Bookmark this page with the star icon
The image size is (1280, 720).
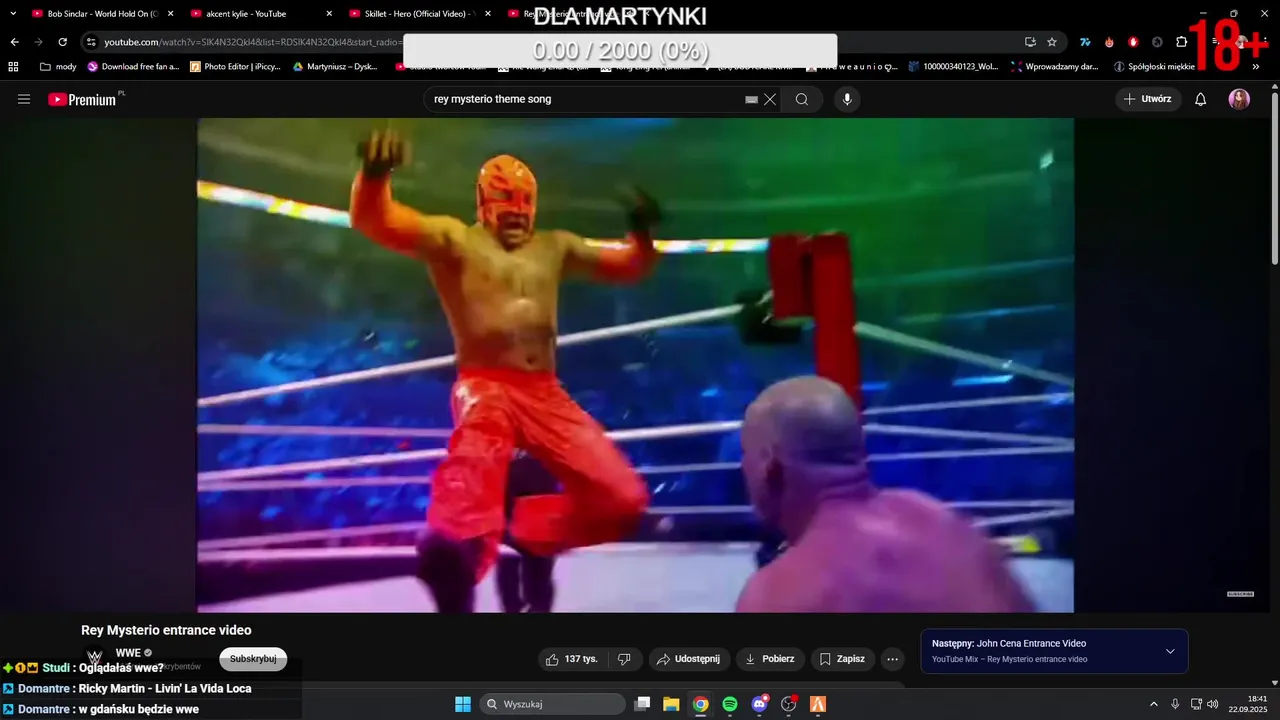[x=1052, y=42]
